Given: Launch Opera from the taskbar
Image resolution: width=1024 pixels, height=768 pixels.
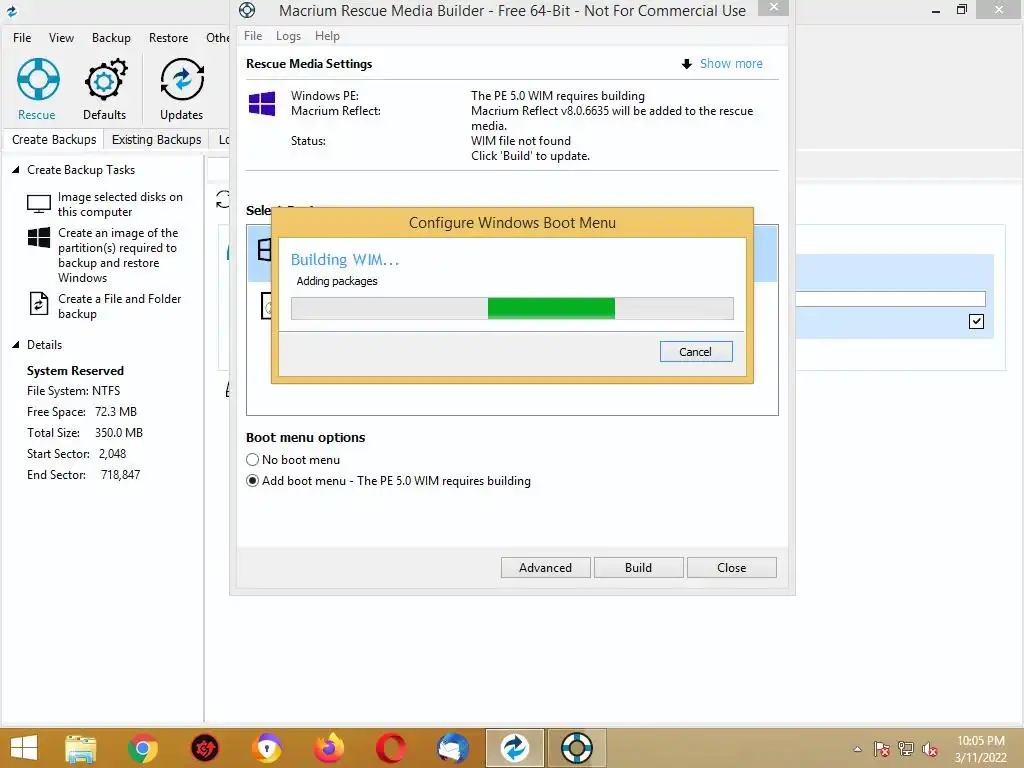Looking at the screenshot, I should 391,748.
